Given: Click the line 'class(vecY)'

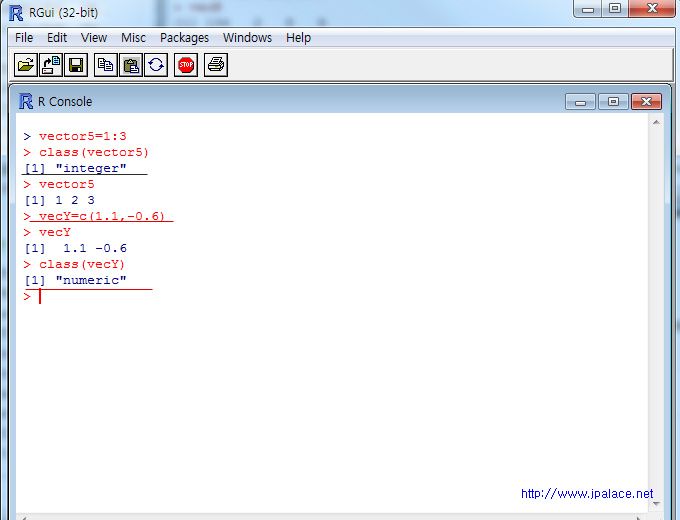Looking at the screenshot, I should (74, 265).
